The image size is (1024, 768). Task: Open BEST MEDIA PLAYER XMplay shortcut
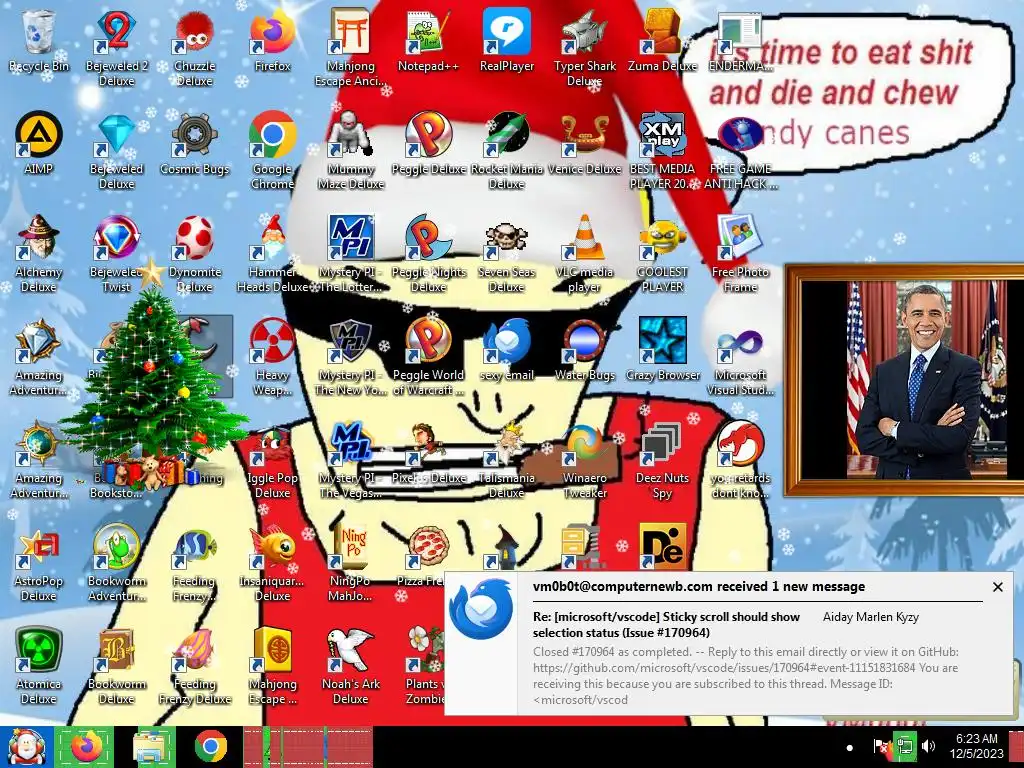point(662,150)
